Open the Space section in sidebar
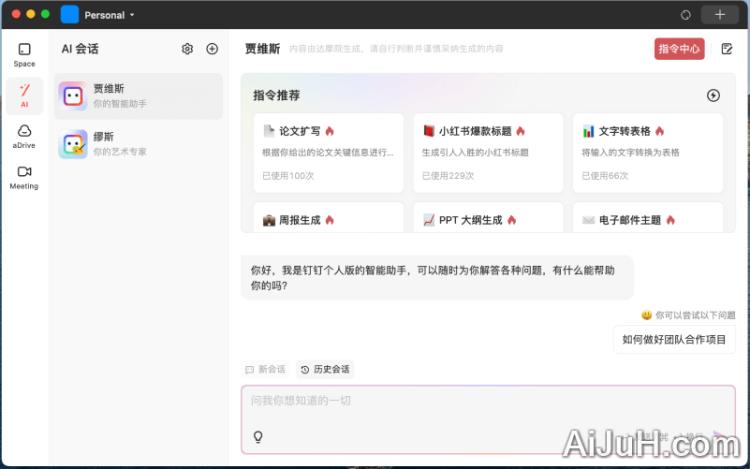This screenshot has width=750, height=469. point(24,54)
